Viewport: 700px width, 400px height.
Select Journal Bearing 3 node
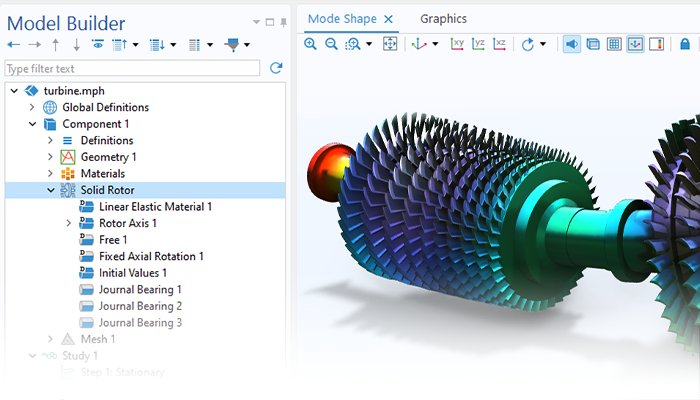(x=140, y=322)
